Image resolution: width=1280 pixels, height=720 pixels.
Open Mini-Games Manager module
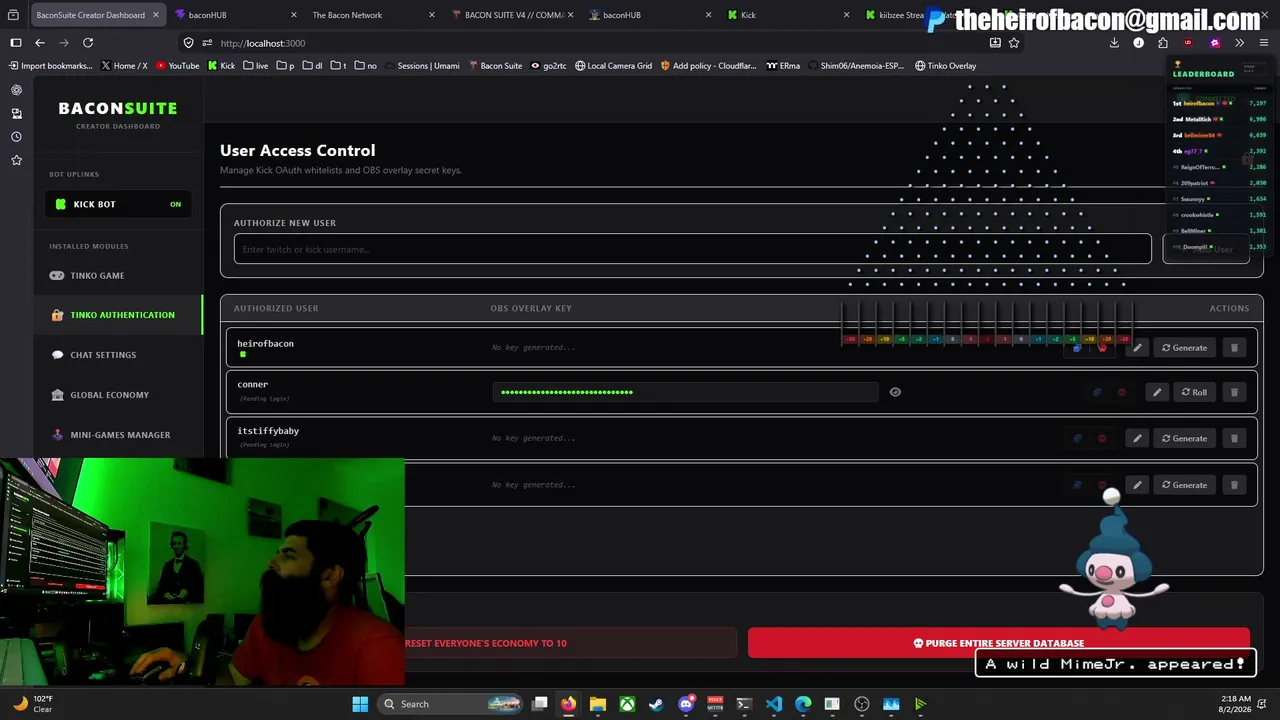[118, 435]
